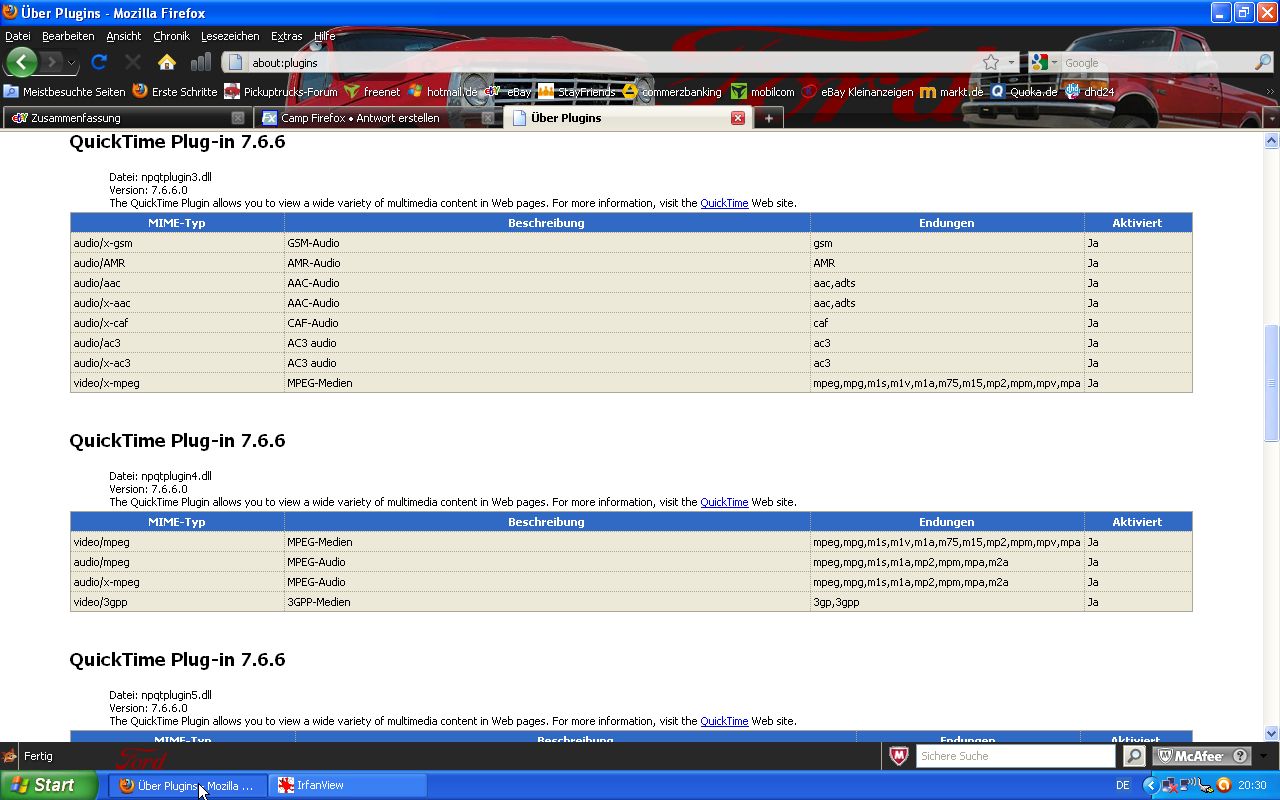Click the McAfee shield icon in status bar

pyautogui.click(x=898, y=756)
